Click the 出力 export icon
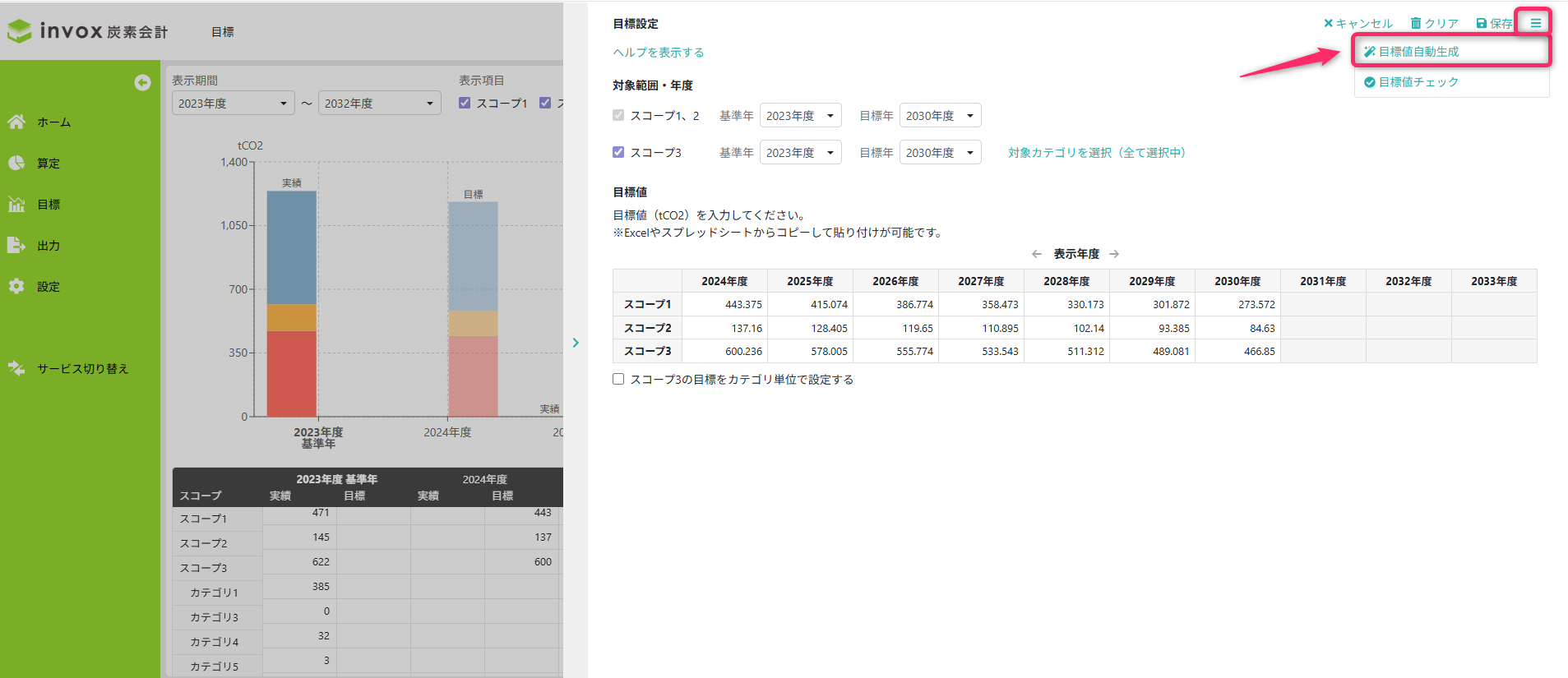Image resolution: width=1568 pixels, height=678 pixels. click(x=16, y=245)
